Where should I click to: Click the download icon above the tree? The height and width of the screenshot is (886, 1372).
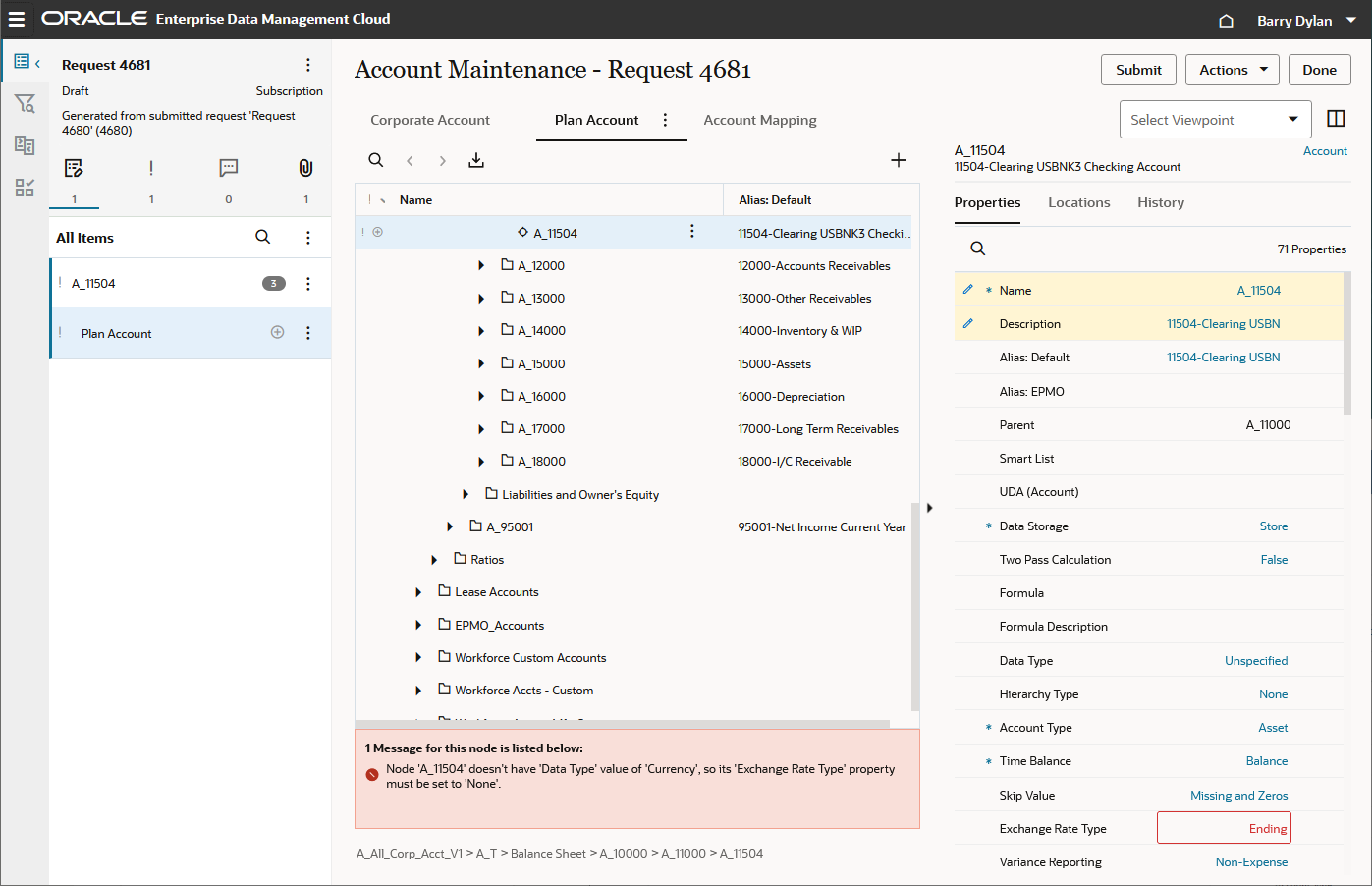coord(476,160)
